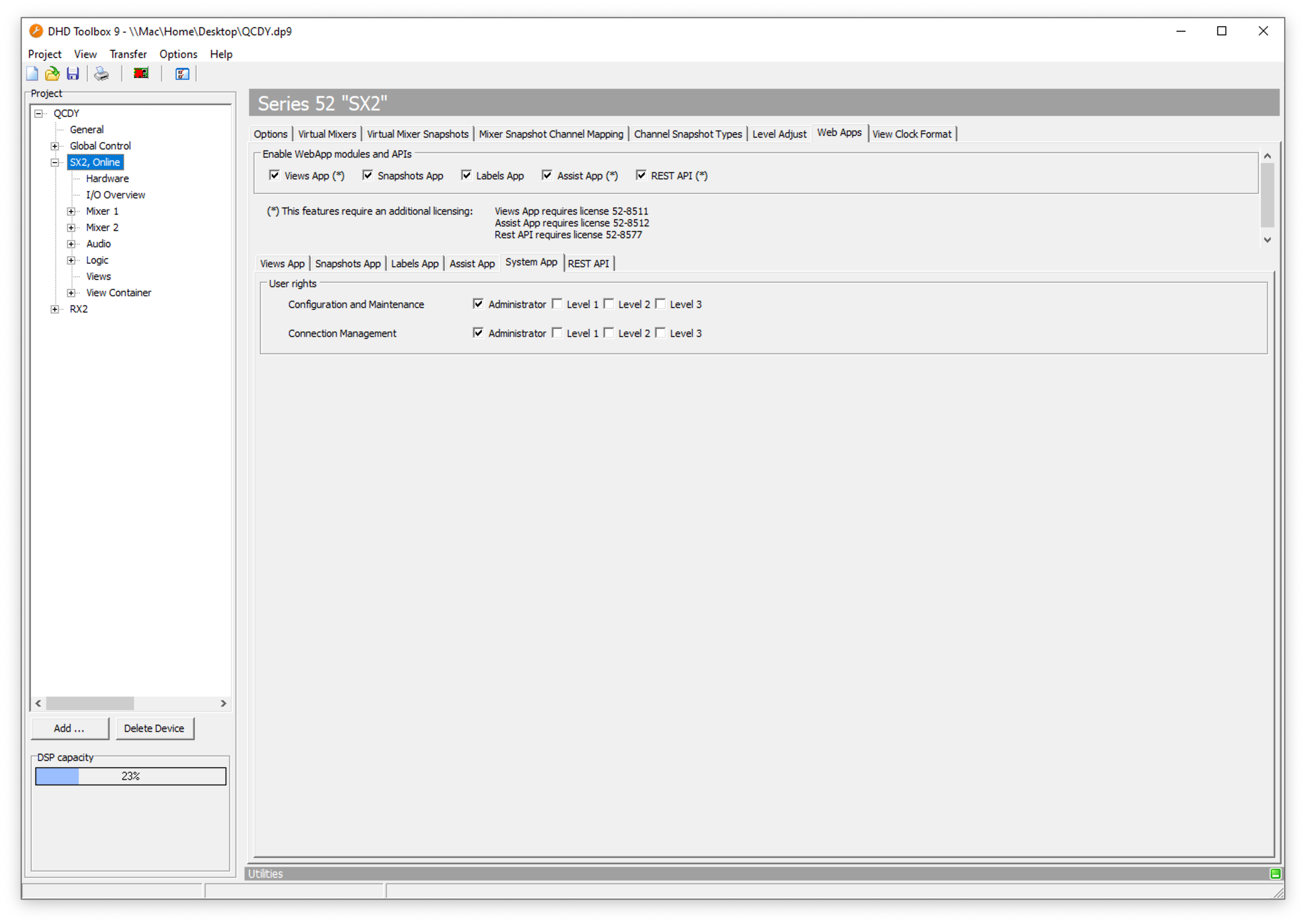Viewport: 1306px width, 924px height.
Task: Expand the Audio tree node
Action: [x=71, y=244]
